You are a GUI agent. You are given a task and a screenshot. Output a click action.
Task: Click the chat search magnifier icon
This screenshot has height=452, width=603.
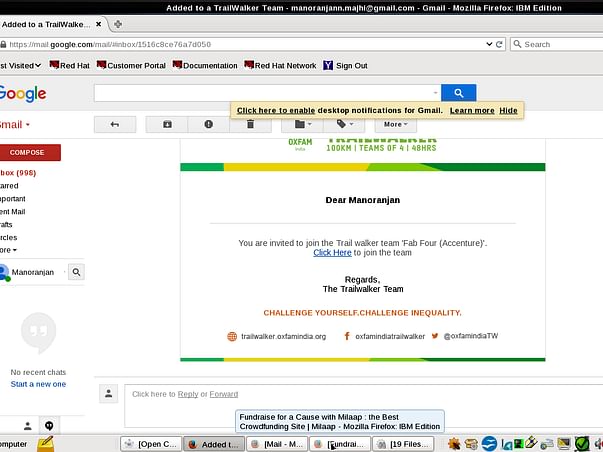coord(76,272)
